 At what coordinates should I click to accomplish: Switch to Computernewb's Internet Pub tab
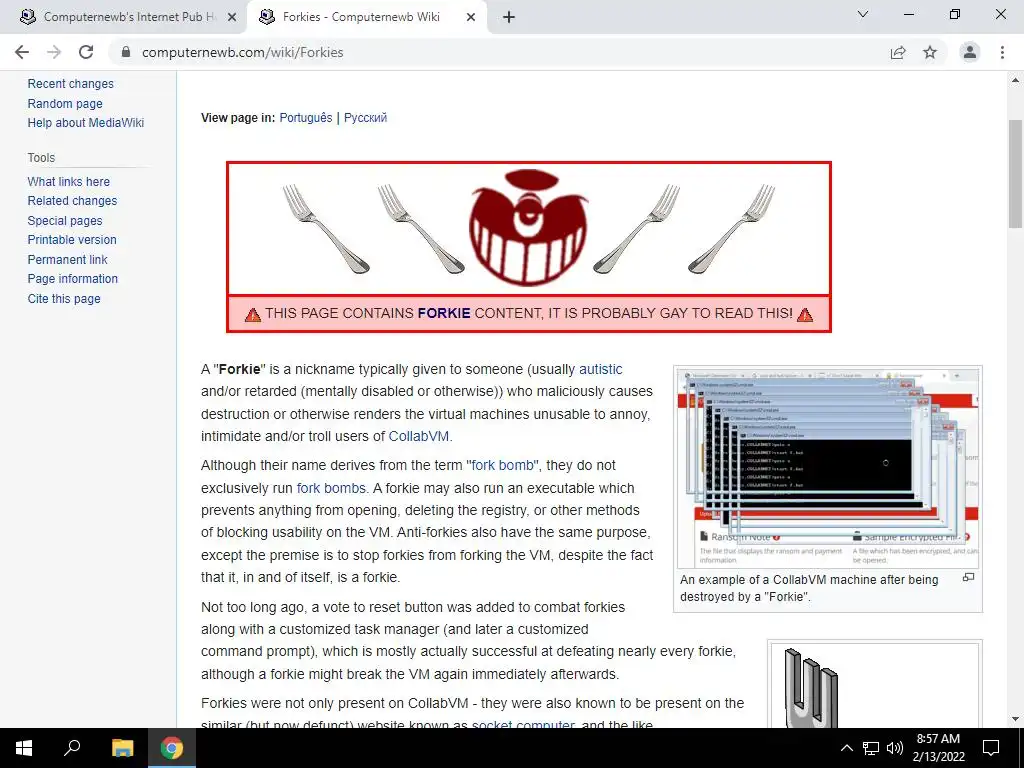(x=124, y=18)
